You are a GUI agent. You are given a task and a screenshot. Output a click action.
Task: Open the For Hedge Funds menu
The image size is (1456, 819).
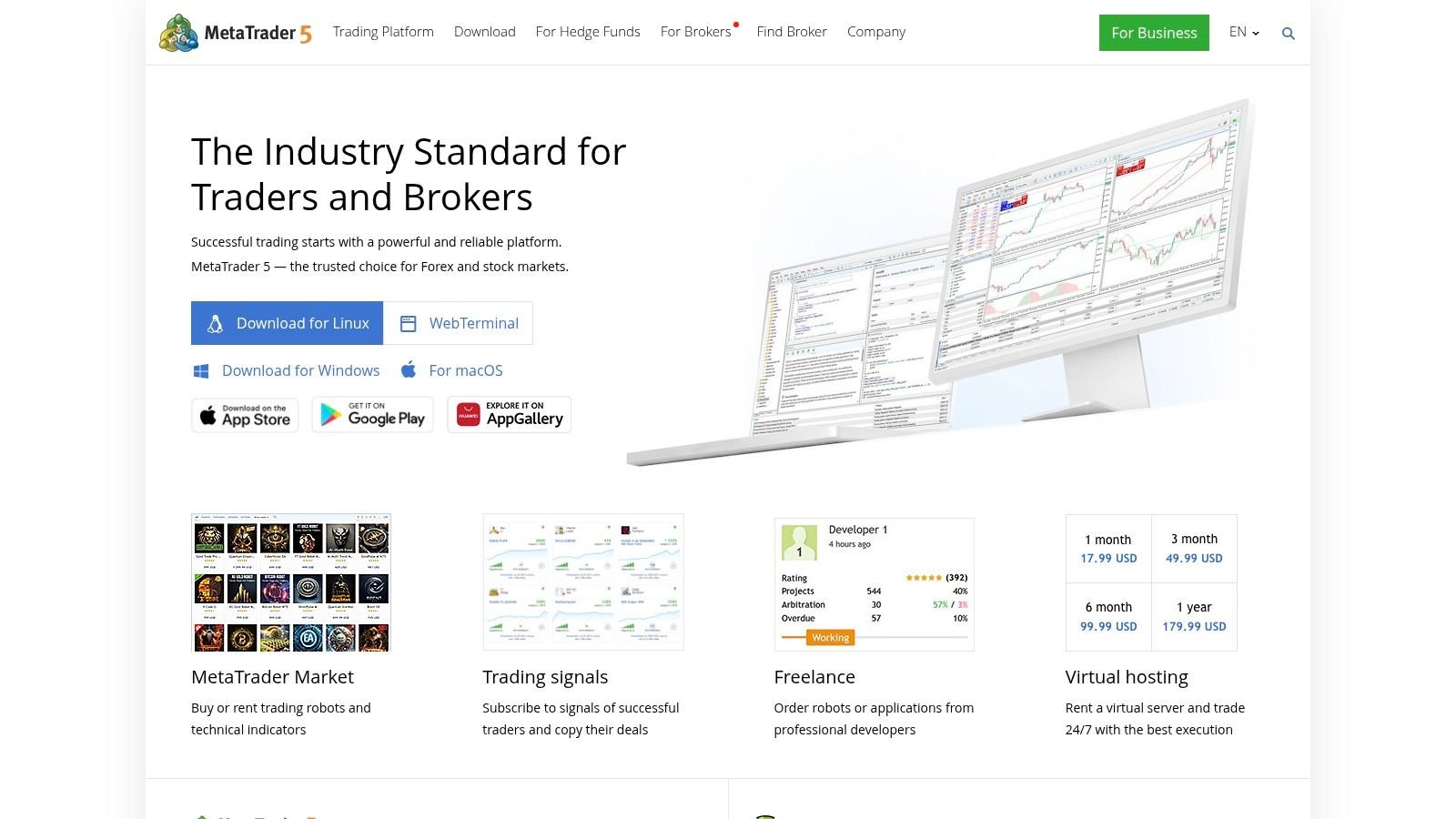click(x=588, y=32)
